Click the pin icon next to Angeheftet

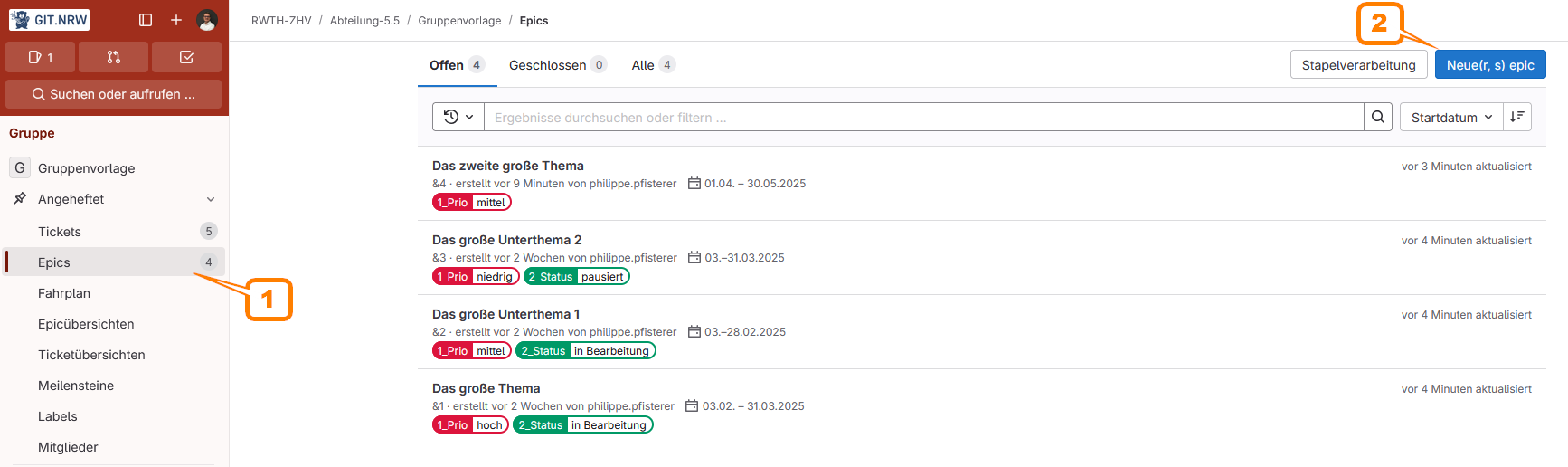pyautogui.click(x=20, y=199)
